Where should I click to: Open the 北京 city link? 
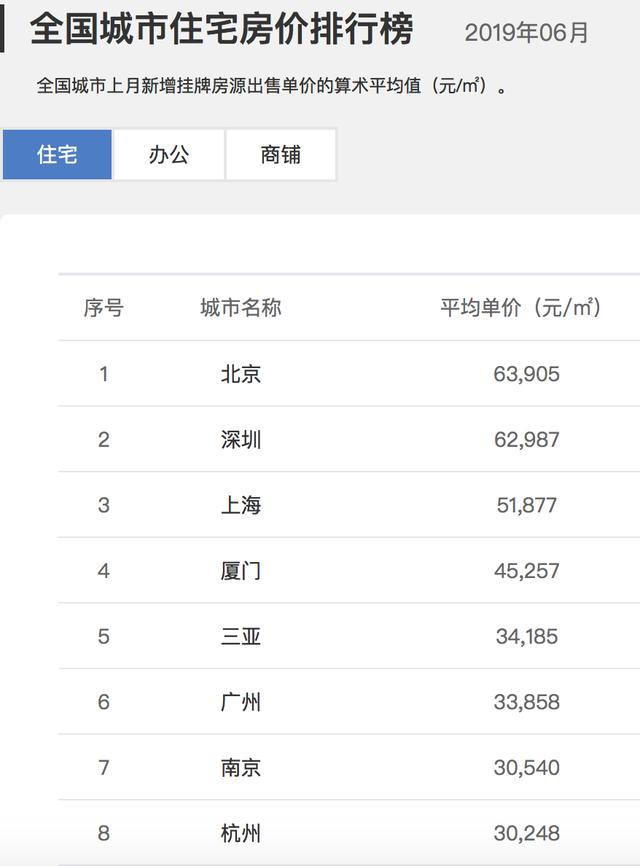241,374
